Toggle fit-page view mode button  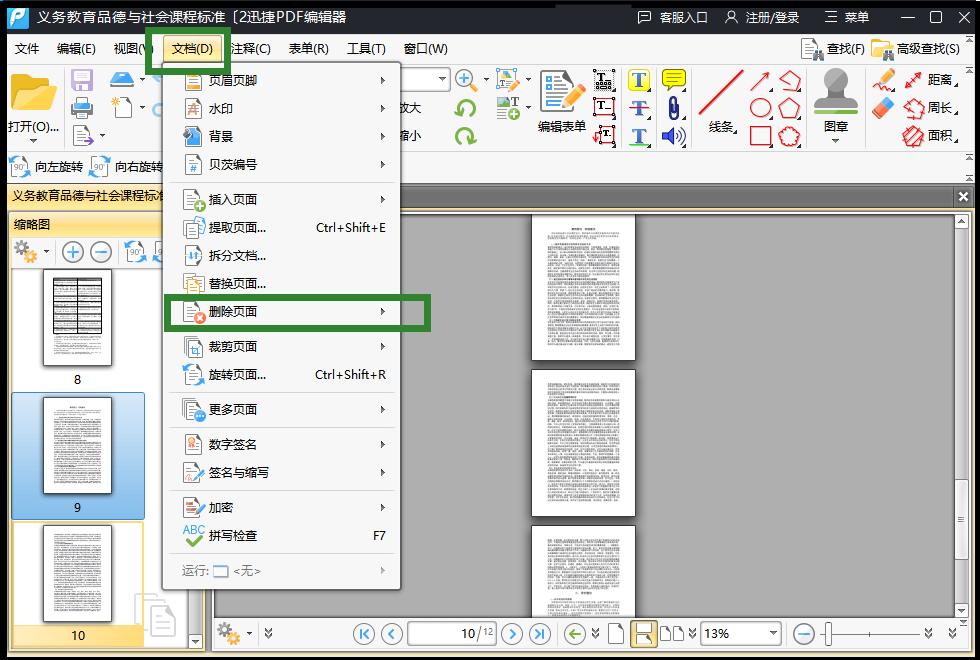click(643, 633)
